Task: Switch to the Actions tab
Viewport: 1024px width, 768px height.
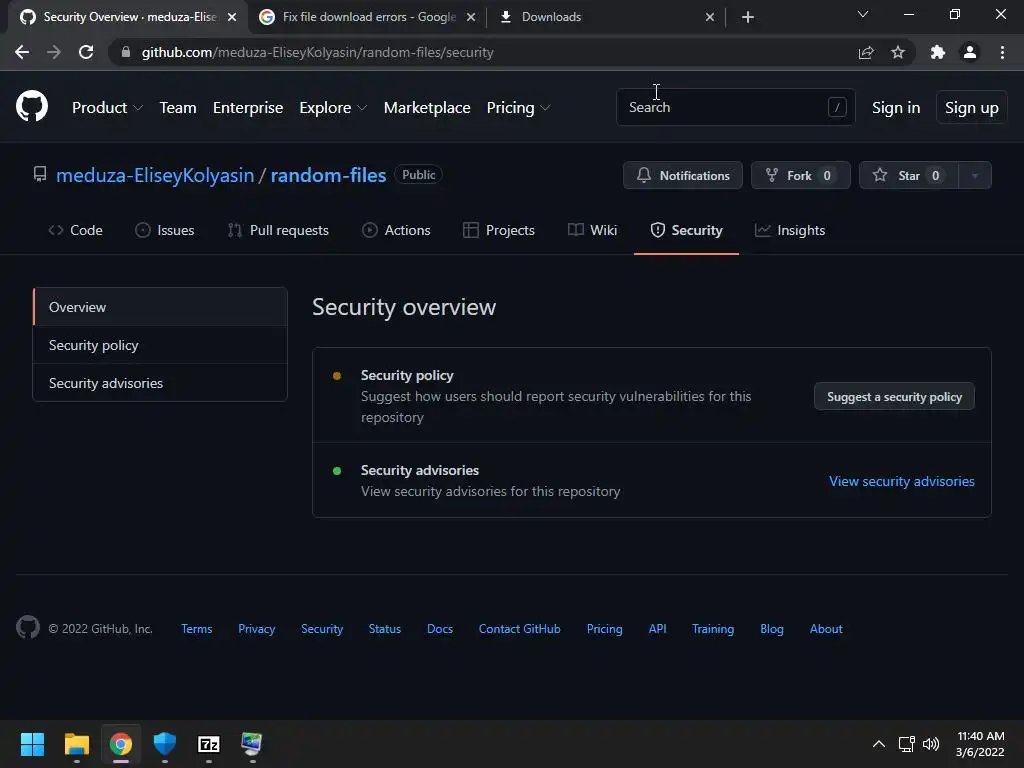Action: (x=396, y=230)
